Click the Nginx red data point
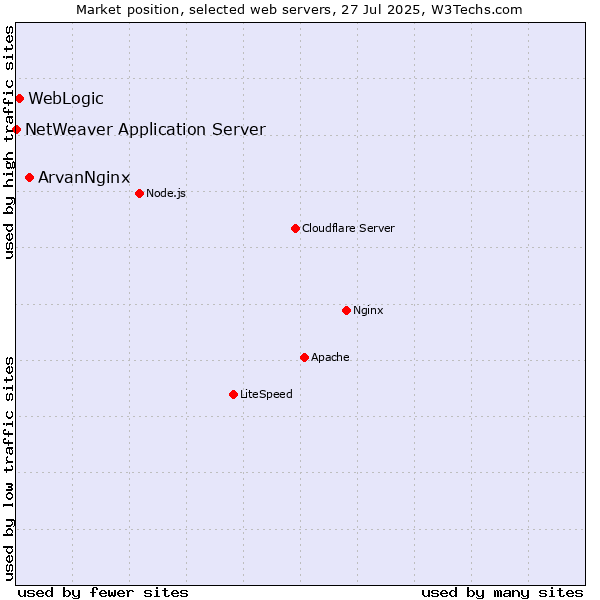 coord(346,310)
